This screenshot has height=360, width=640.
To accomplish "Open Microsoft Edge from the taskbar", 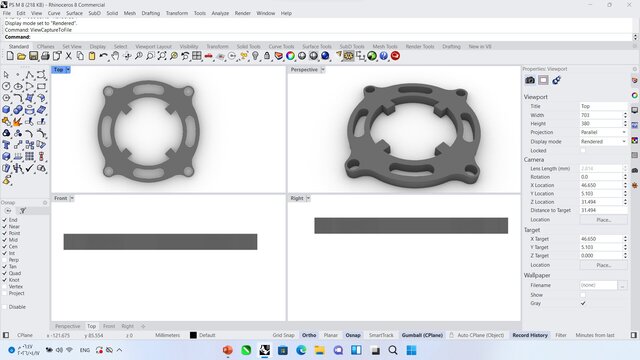I will [301, 350].
